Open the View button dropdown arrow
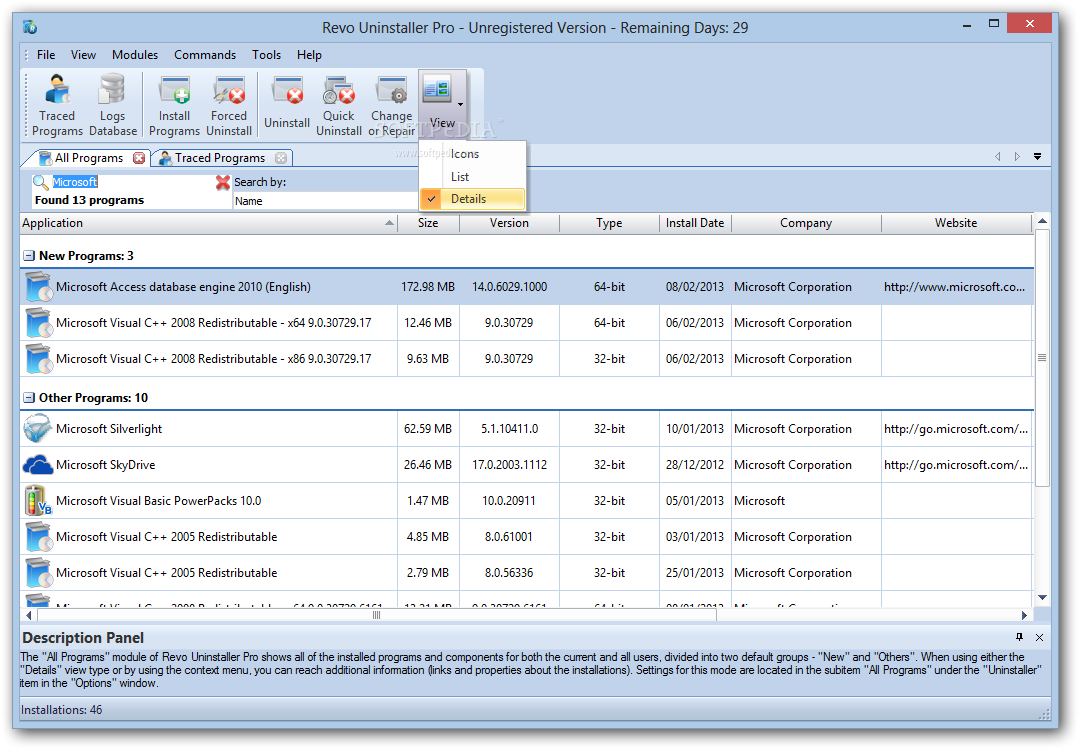The image size is (1079, 749). click(x=460, y=103)
